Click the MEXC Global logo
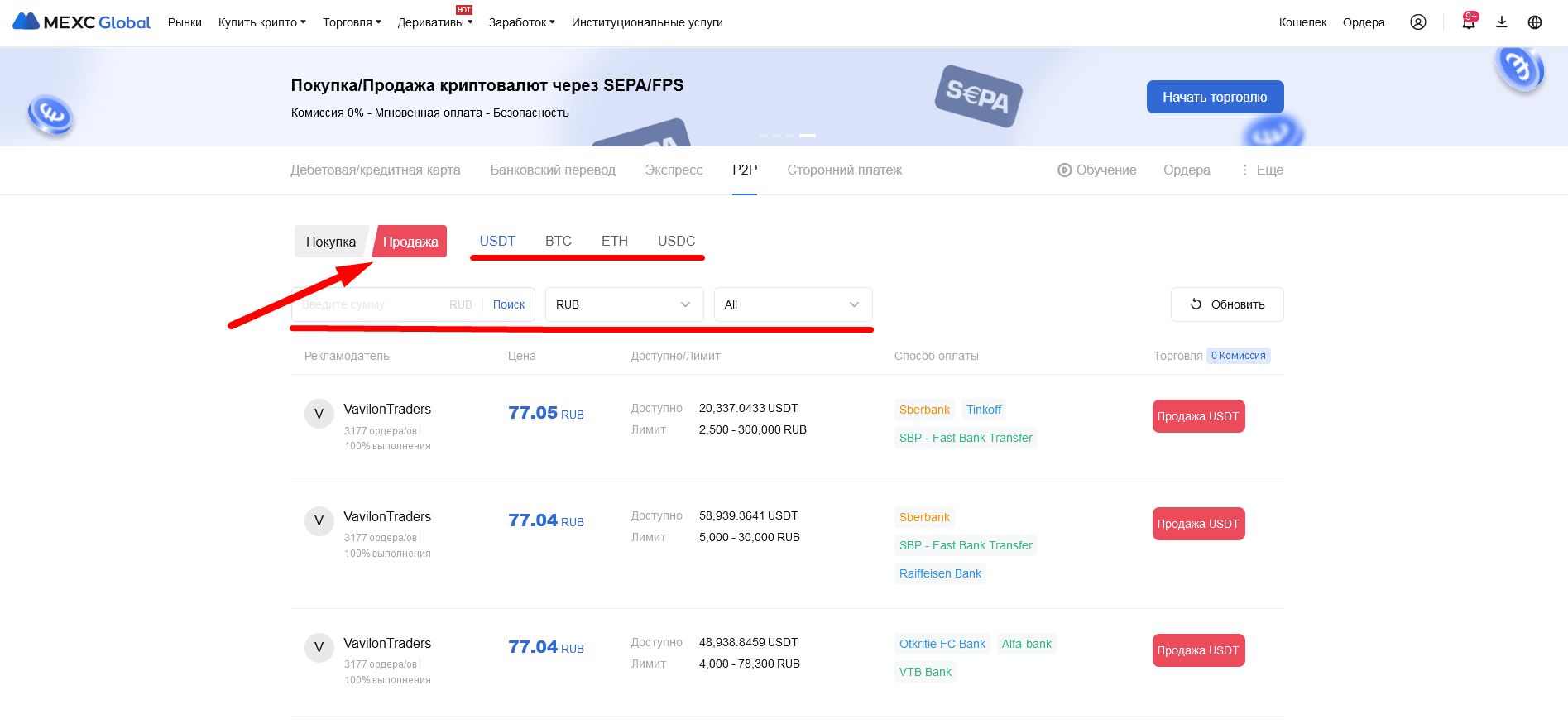This screenshot has width=1568, height=724. tap(81, 22)
